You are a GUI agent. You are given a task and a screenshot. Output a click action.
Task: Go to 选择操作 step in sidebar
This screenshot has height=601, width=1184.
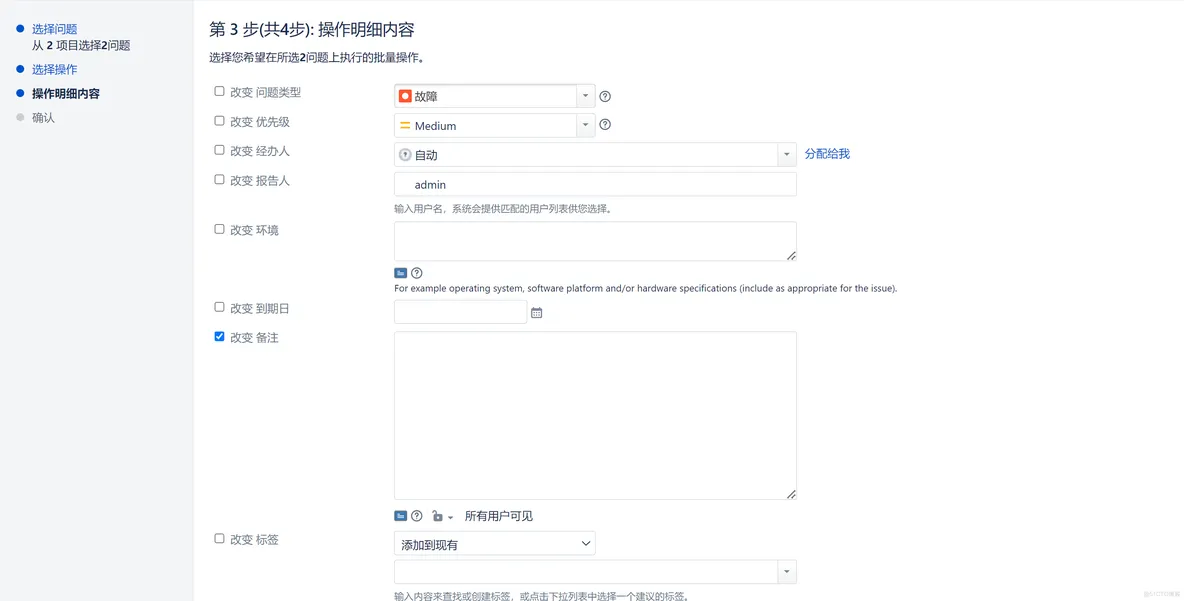54,69
